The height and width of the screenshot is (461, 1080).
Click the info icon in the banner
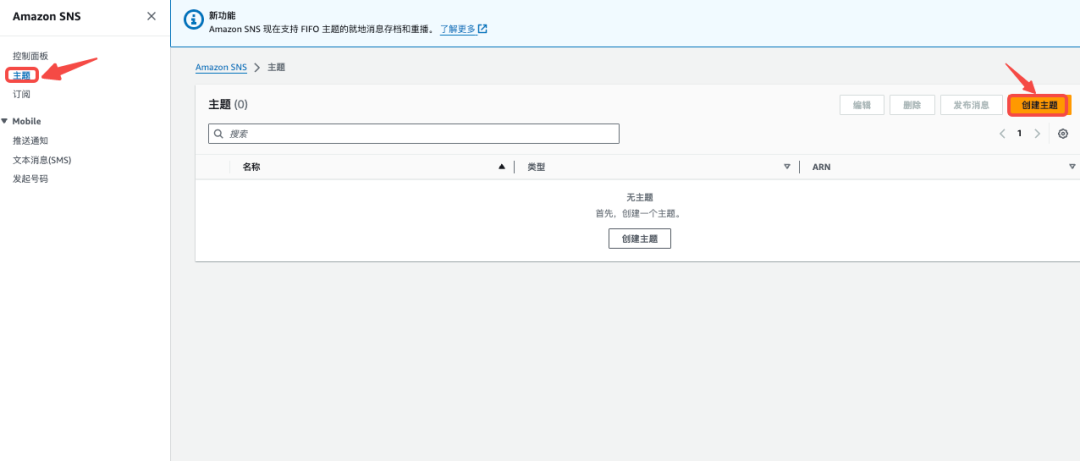point(193,21)
